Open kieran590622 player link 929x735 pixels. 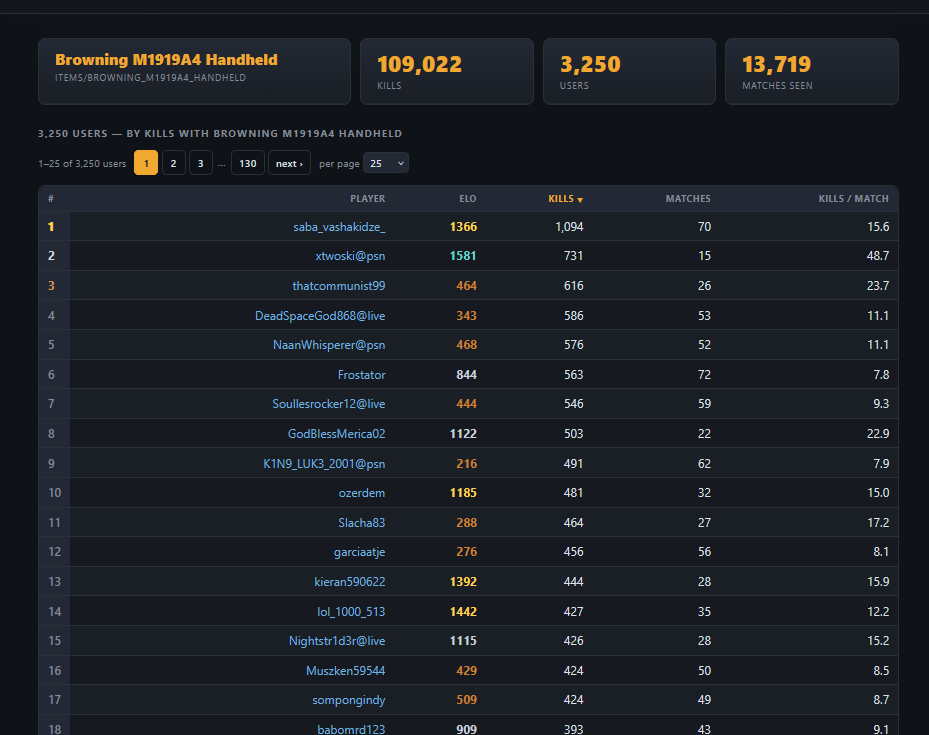[350, 582]
